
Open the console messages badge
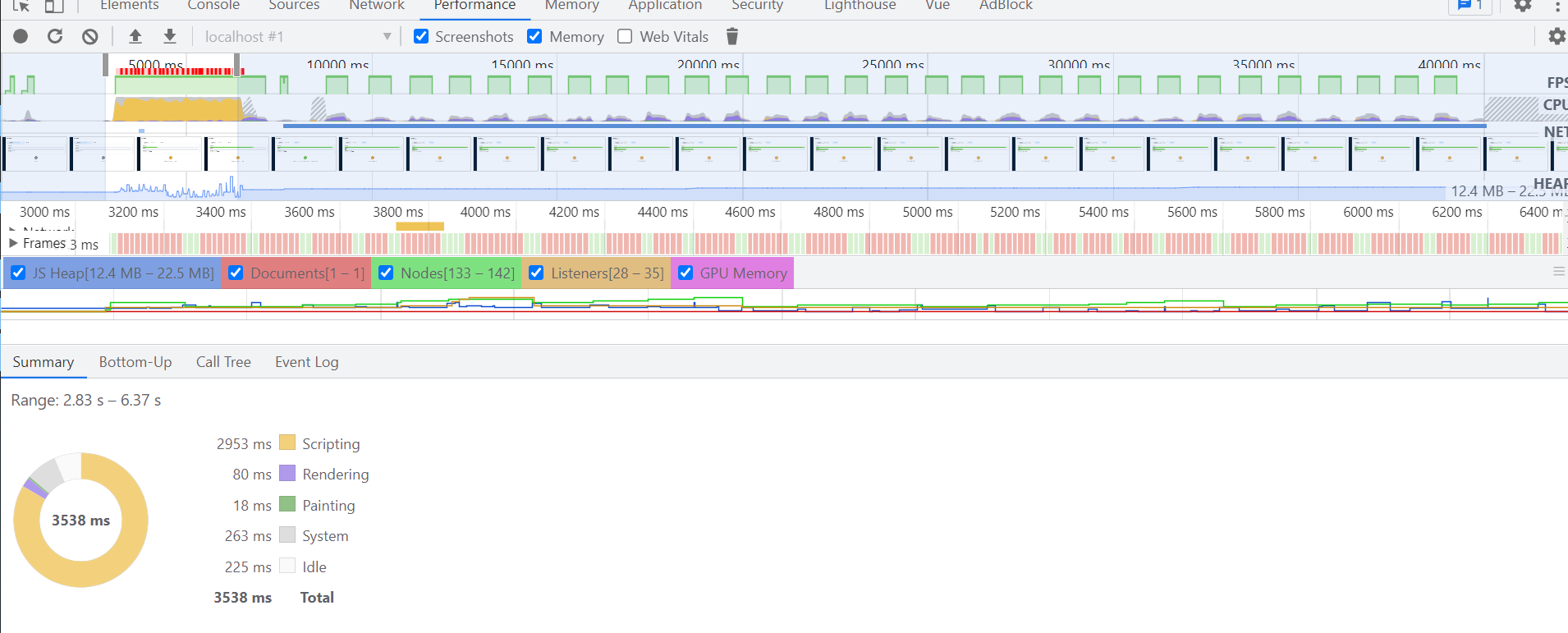tap(1470, 5)
